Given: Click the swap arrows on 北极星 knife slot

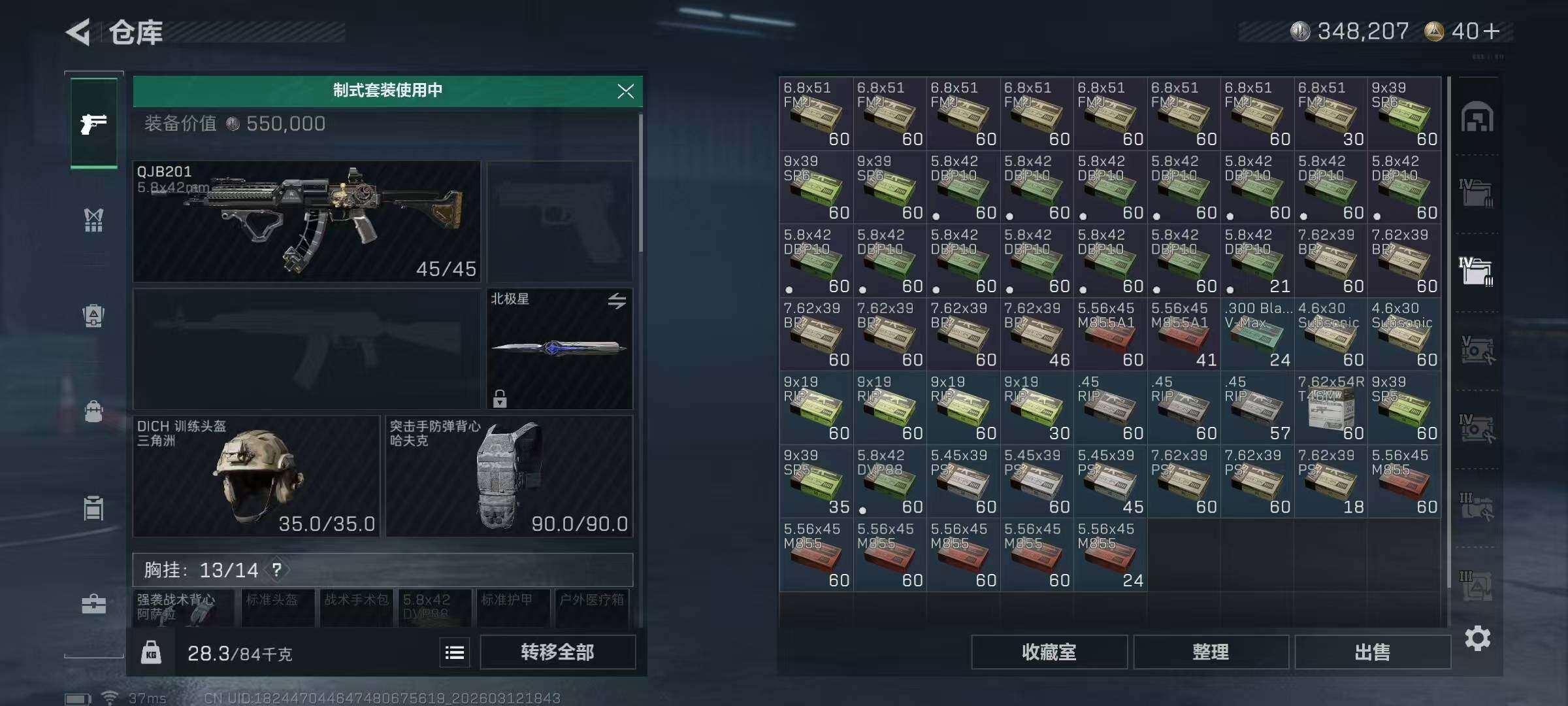Looking at the screenshot, I should coord(617,301).
